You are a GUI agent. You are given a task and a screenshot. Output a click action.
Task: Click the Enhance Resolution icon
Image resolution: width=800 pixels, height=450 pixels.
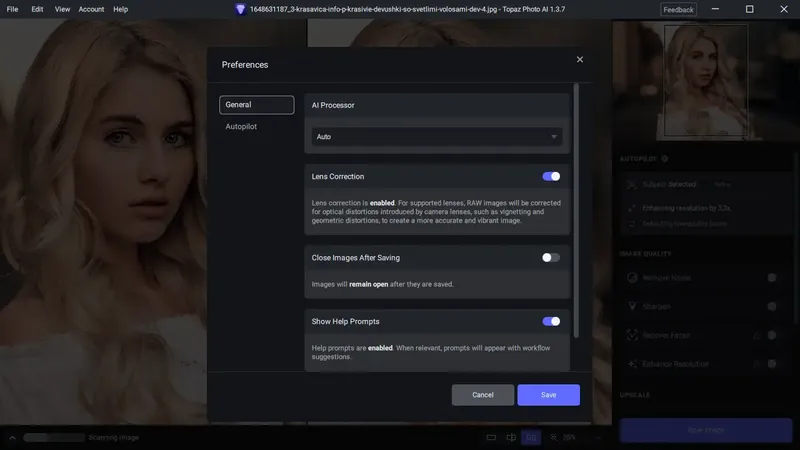[632, 364]
